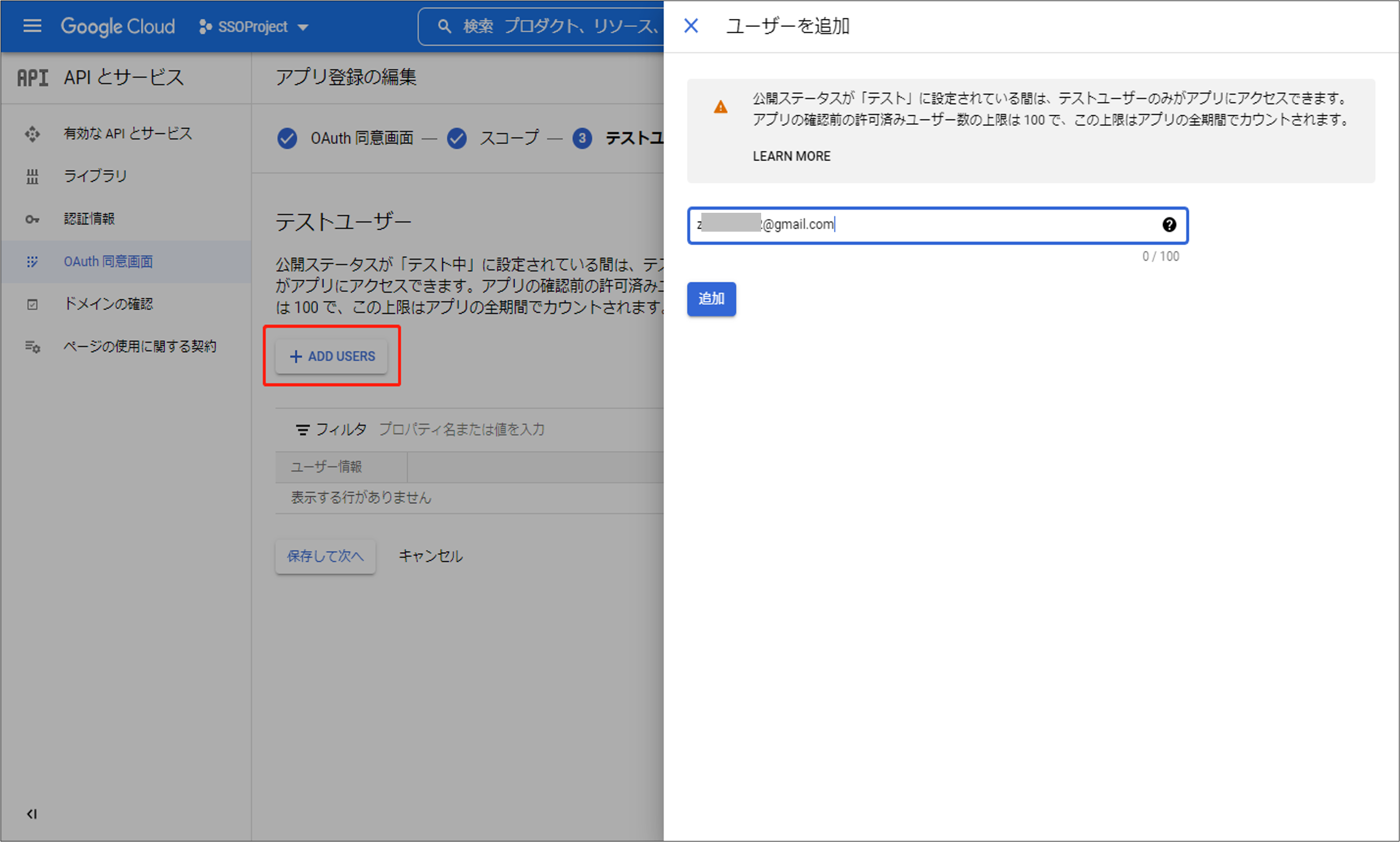Viewport: 1400px width, 842px height.
Task: Click the ADD USERS button
Action: tap(332, 356)
